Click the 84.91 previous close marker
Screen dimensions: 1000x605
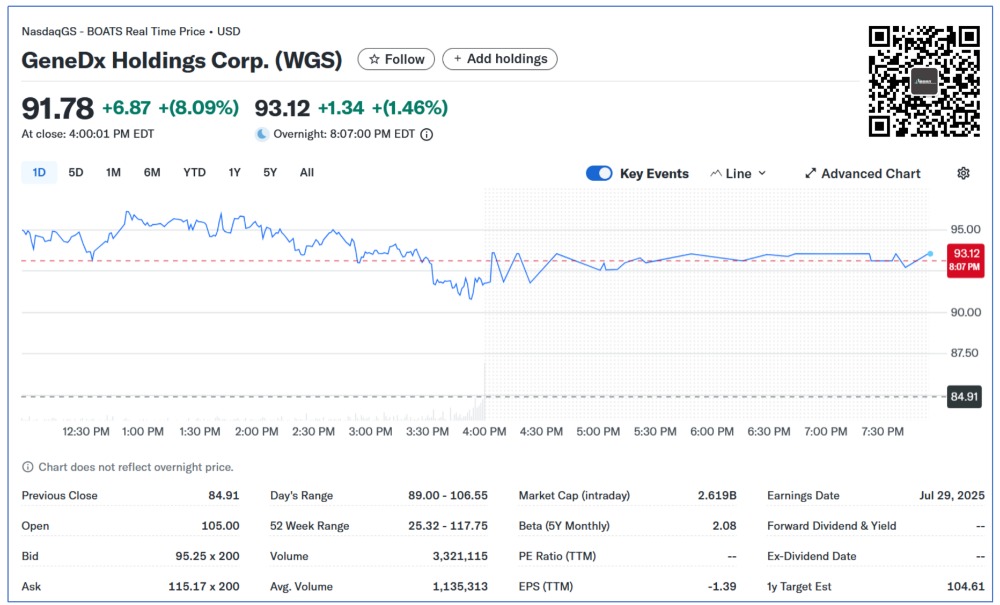coord(964,397)
